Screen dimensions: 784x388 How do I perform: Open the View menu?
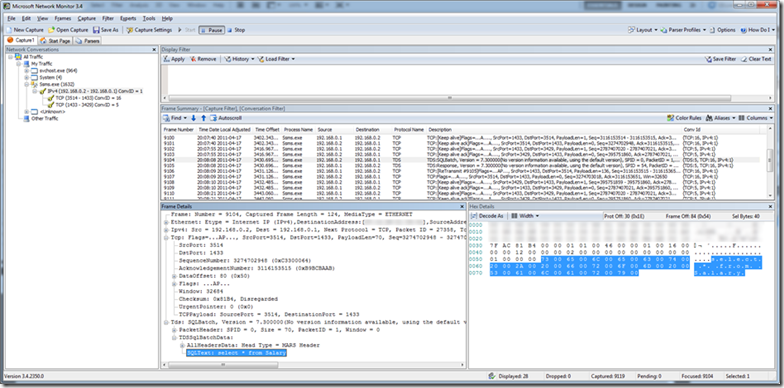point(42,18)
